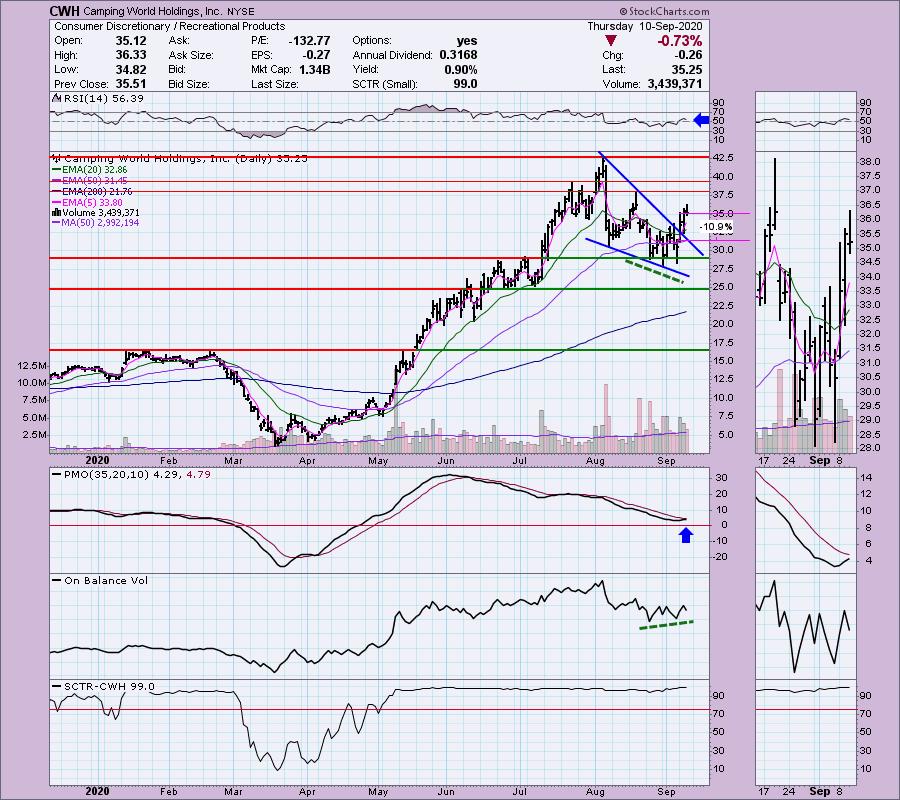Click the Low value 34.82
The width and height of the screenshot is (900, 800).
(131, 69)
